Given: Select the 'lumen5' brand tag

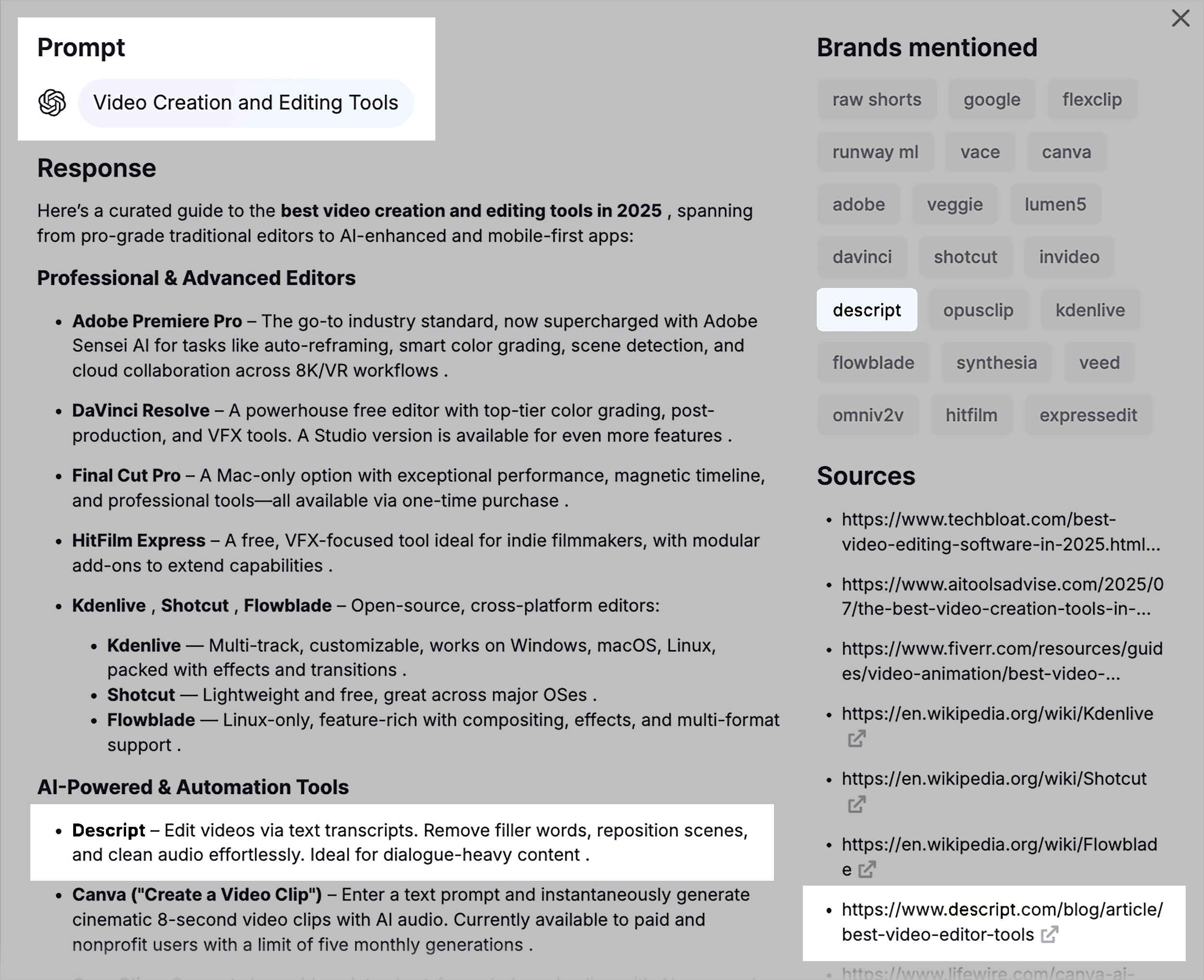Looking at the screenshot, I should click(1055, 205).
